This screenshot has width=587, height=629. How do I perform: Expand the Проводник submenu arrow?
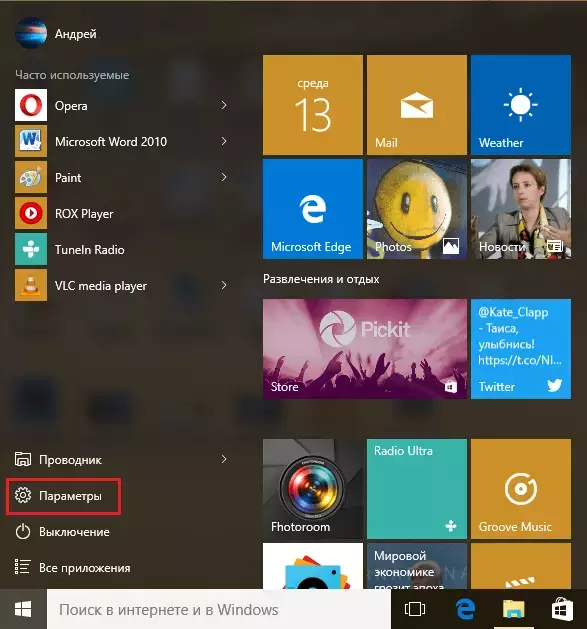(224, 459)
